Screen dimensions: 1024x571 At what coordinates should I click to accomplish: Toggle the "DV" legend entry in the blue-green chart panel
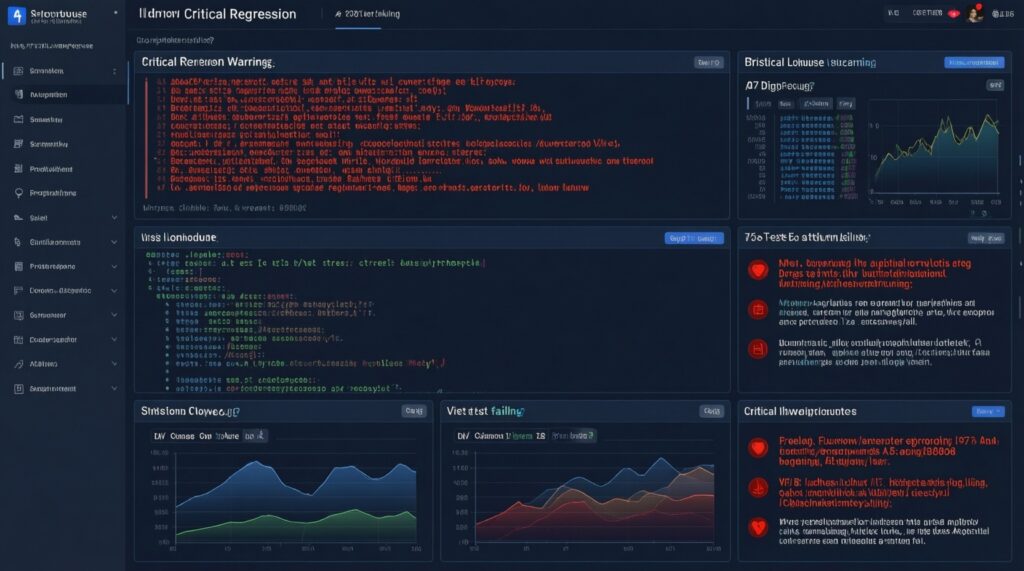click(x=159, y=436)
